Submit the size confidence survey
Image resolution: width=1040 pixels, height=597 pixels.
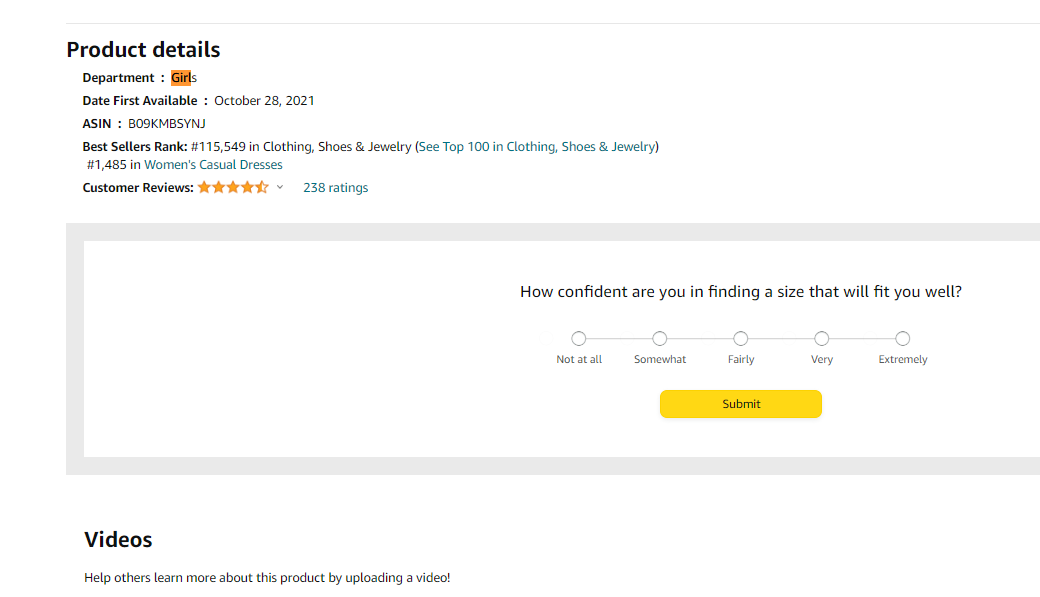click(741, 404)
